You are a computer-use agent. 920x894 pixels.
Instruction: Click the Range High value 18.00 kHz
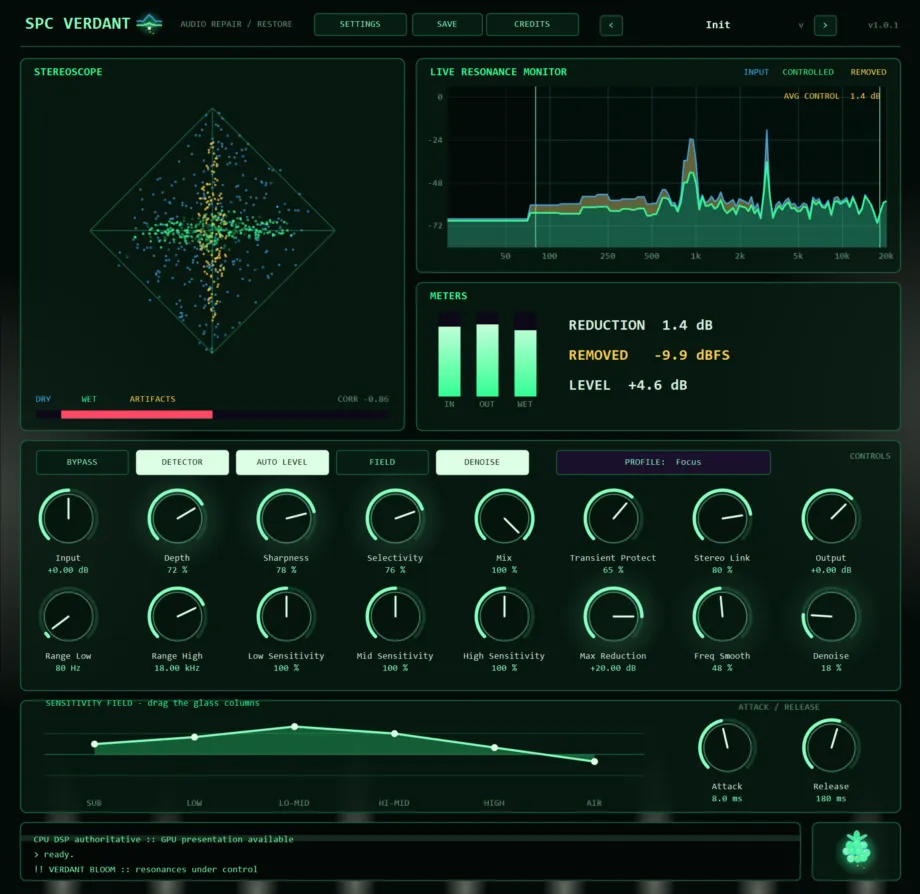(x=177, y=668)
